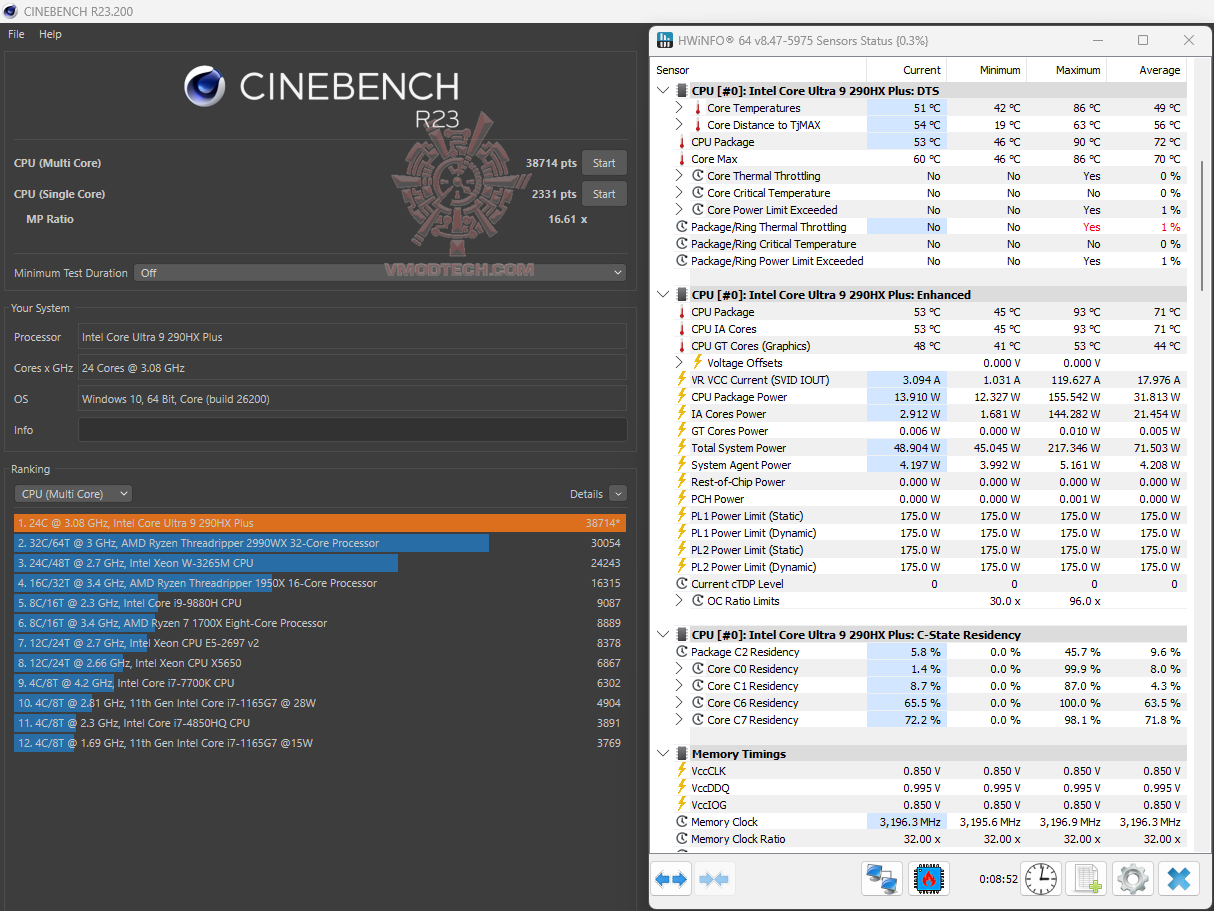This screenshot has width=1214, height=911.
Task: Click HWiNFO shrink view arrows icon
Action: point(714,879)
